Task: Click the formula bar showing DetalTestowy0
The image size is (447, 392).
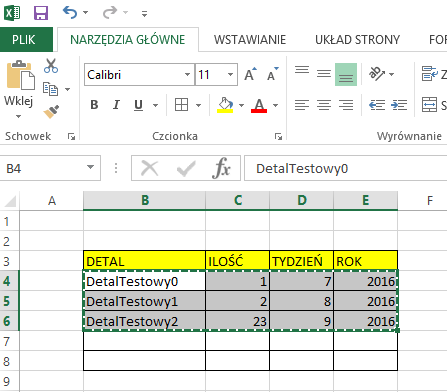Action: [346, 168]
